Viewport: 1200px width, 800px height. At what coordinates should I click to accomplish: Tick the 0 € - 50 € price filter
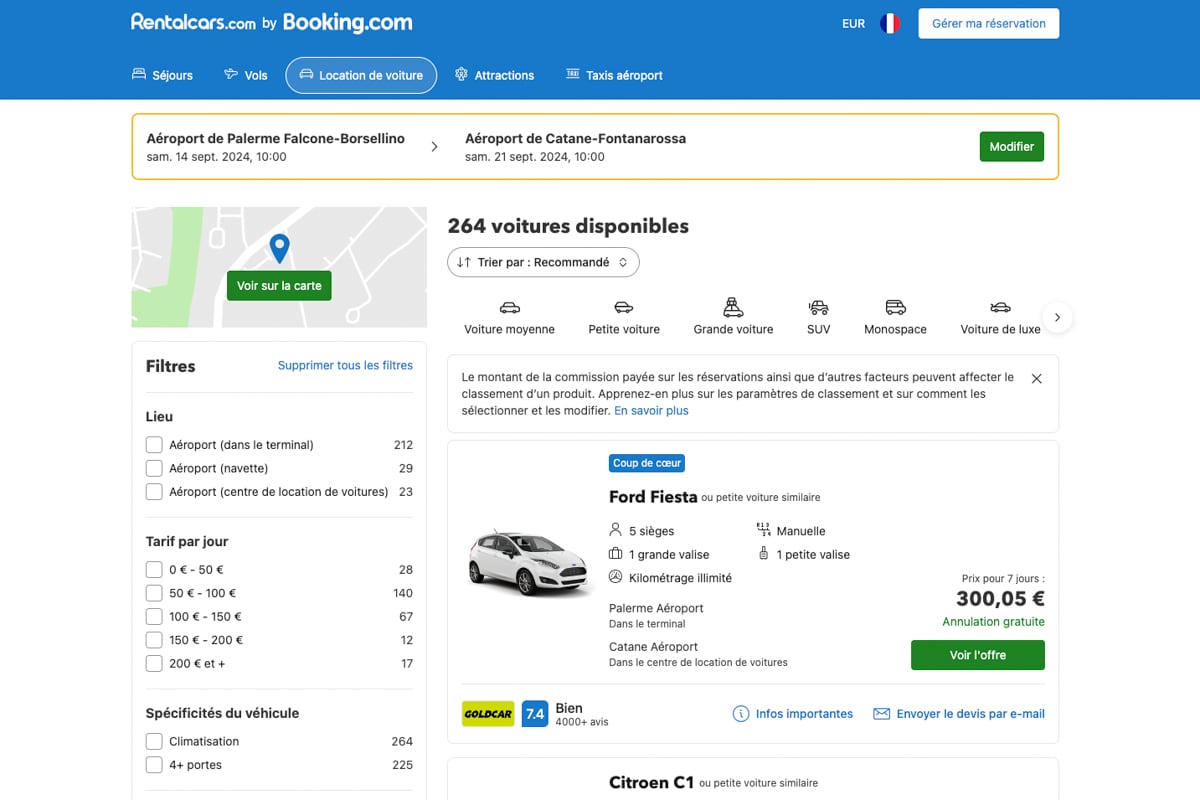click(x=154, y=570)
